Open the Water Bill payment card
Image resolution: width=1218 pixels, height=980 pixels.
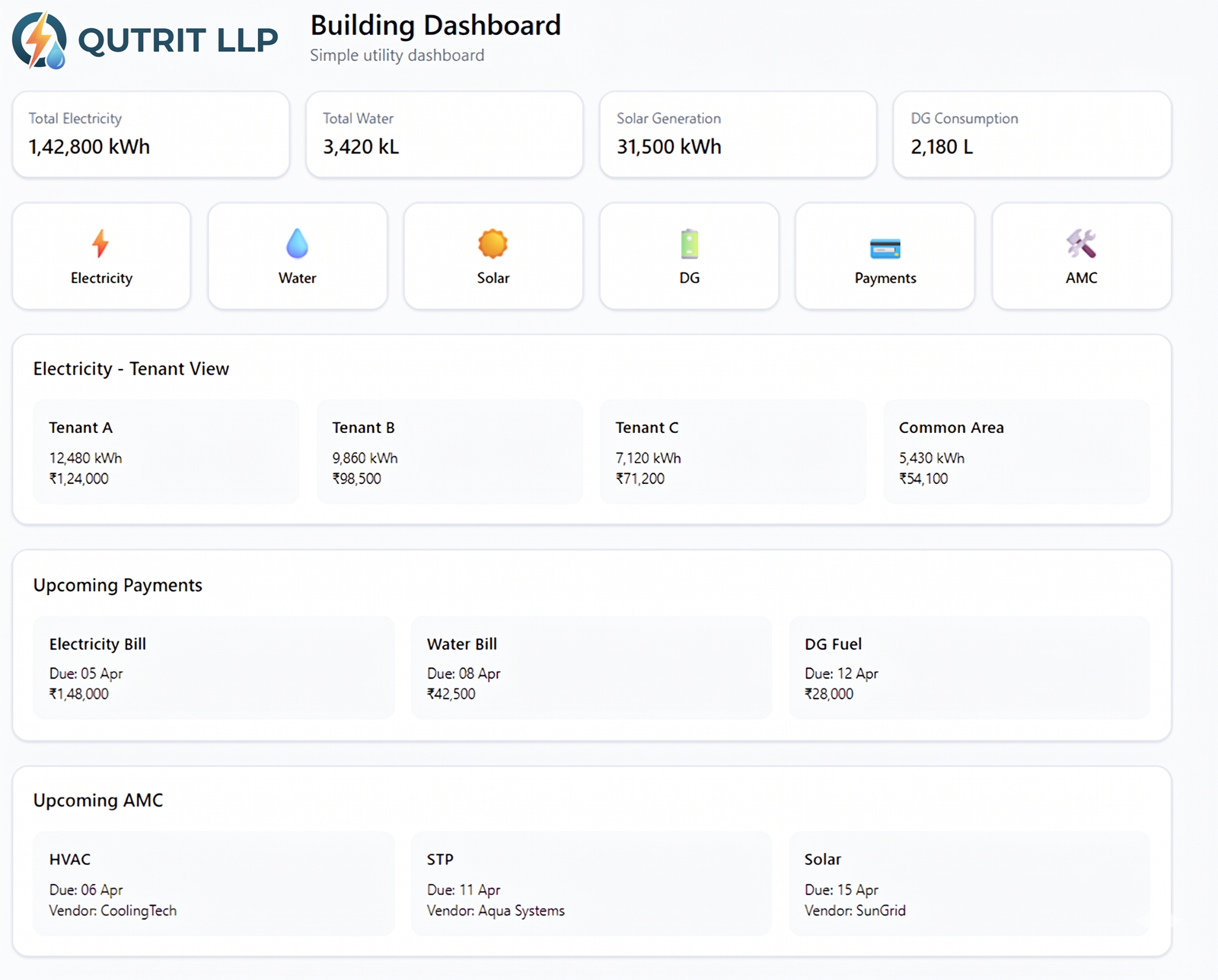[591, 667]
